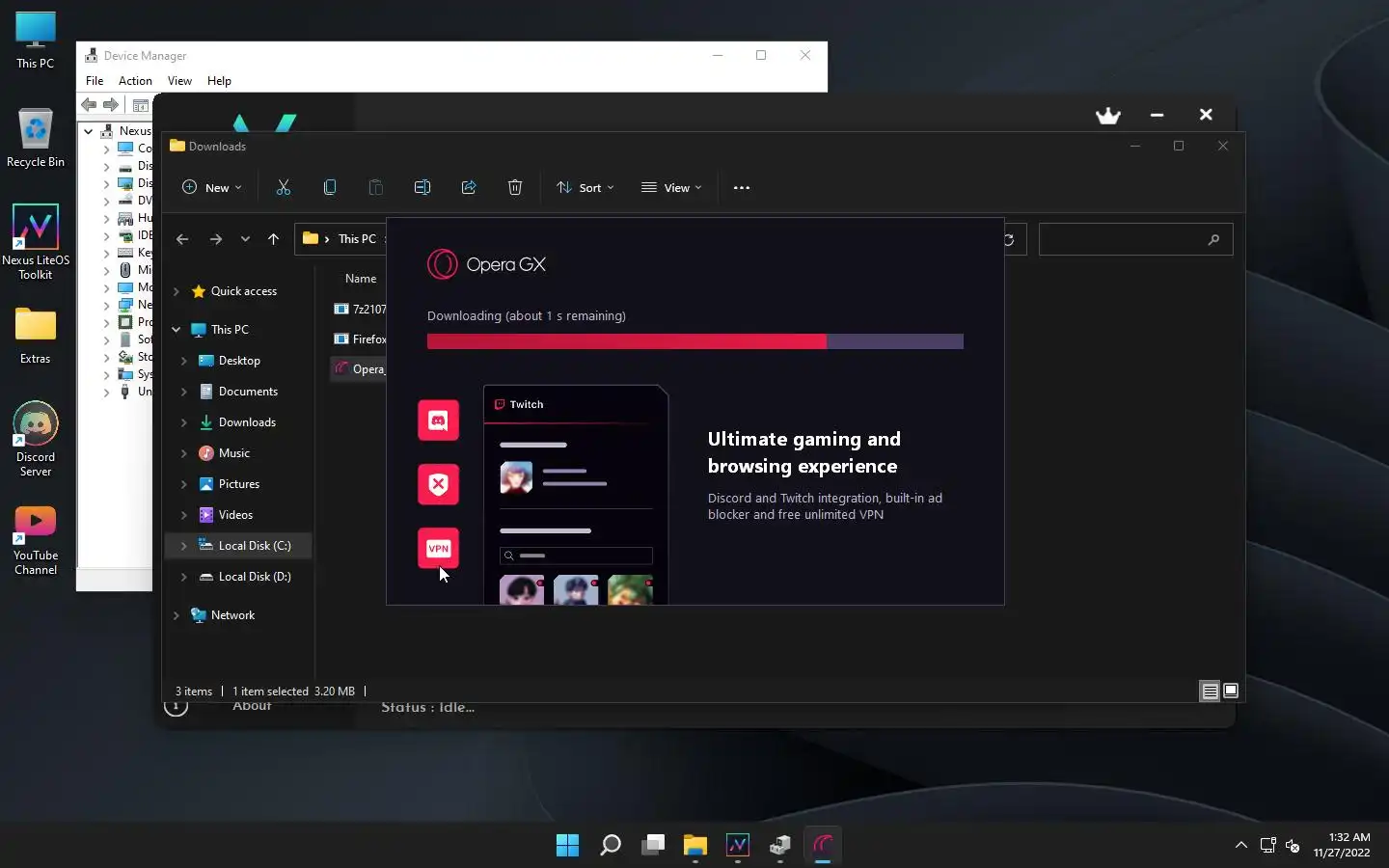Go back in Downloads explorer
The height and width of the screenshot is (868, 1389).
tap(182, 239)
